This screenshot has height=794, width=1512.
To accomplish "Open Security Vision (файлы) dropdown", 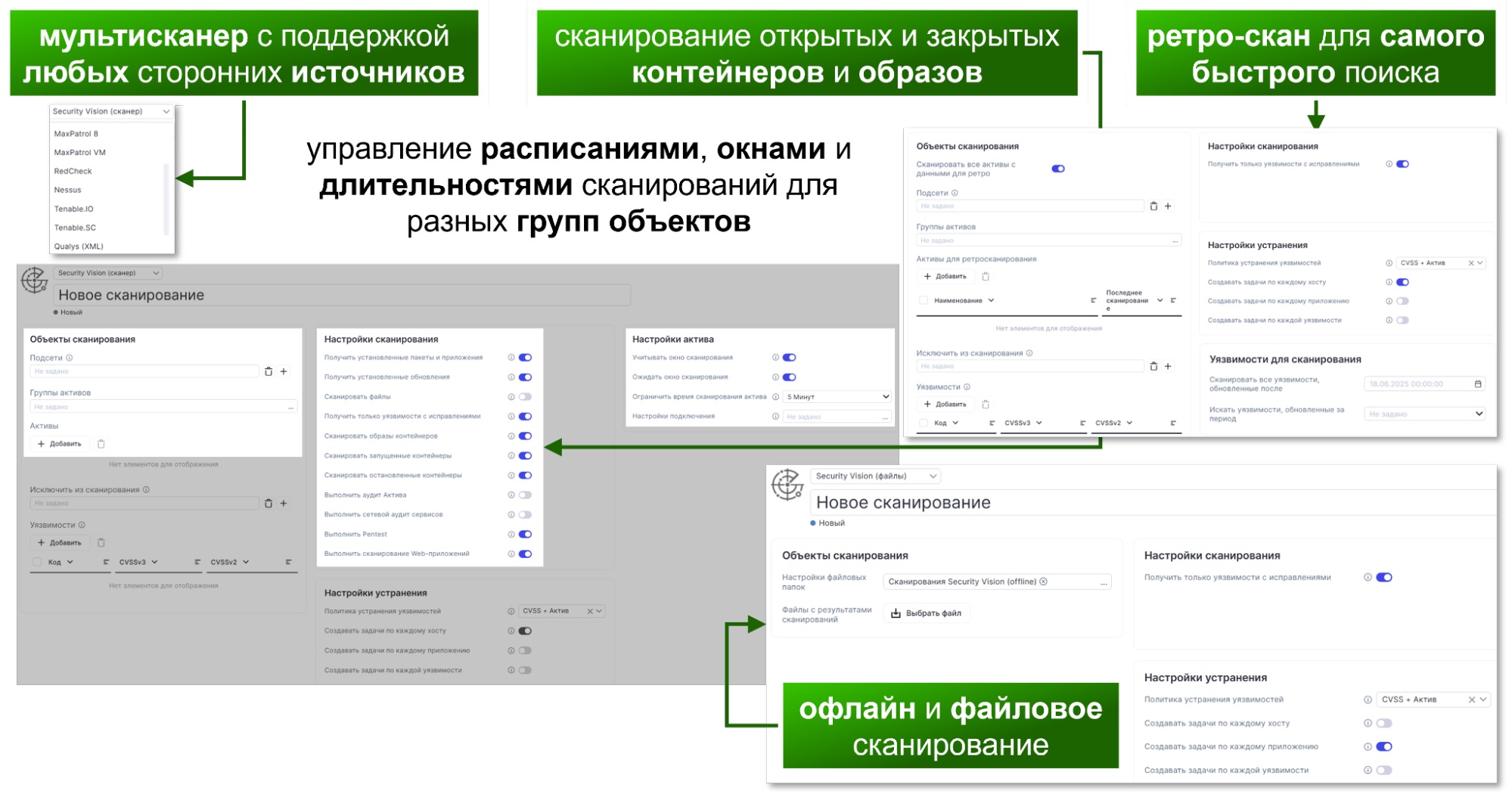I will click(x=875, y=476).
